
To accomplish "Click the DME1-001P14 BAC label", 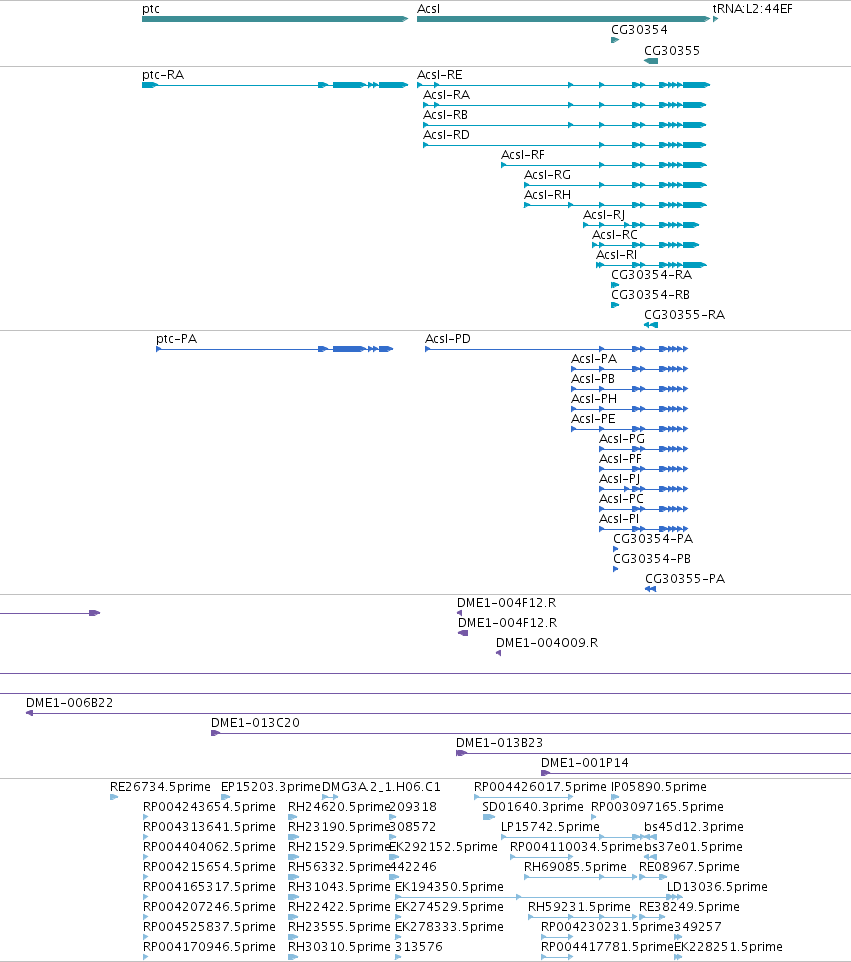I will (x=585, y=763).
